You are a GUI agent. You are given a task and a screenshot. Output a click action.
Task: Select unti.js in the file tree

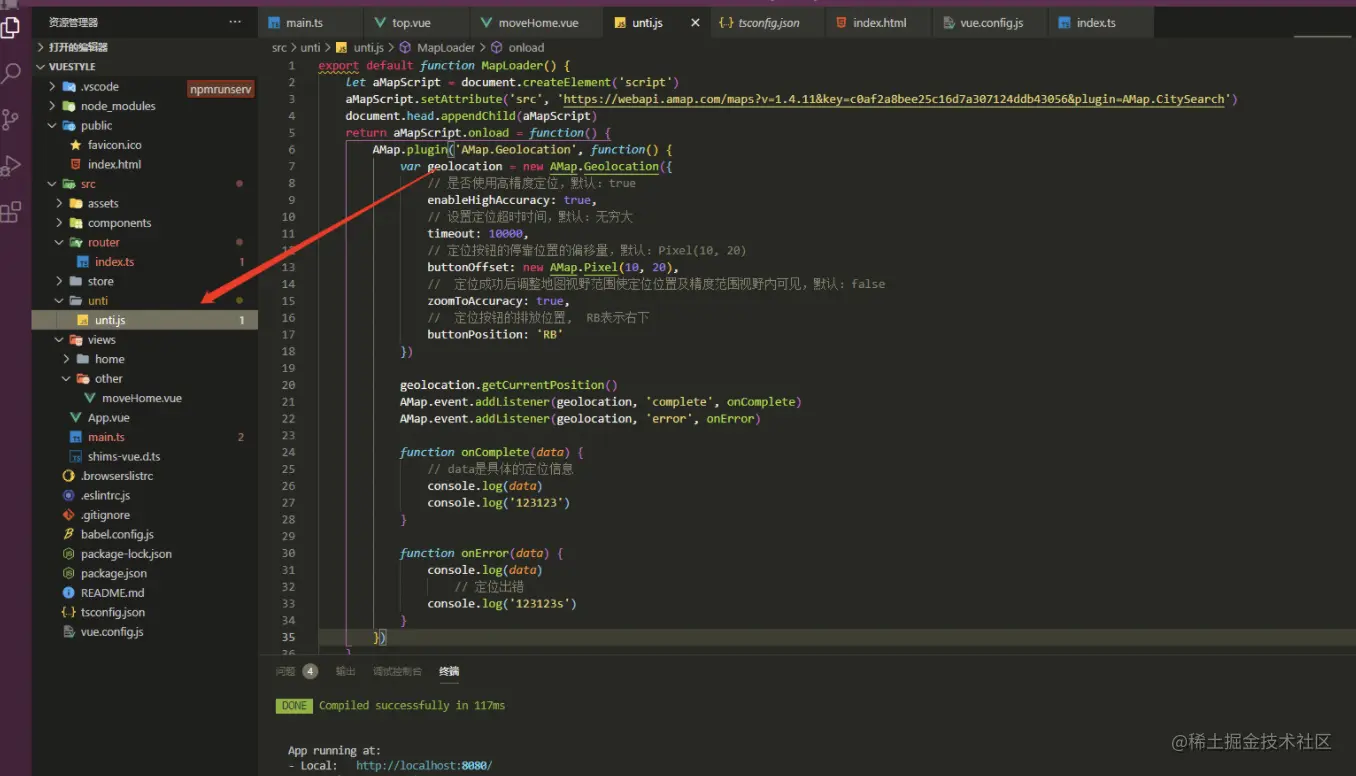point(145,320)
